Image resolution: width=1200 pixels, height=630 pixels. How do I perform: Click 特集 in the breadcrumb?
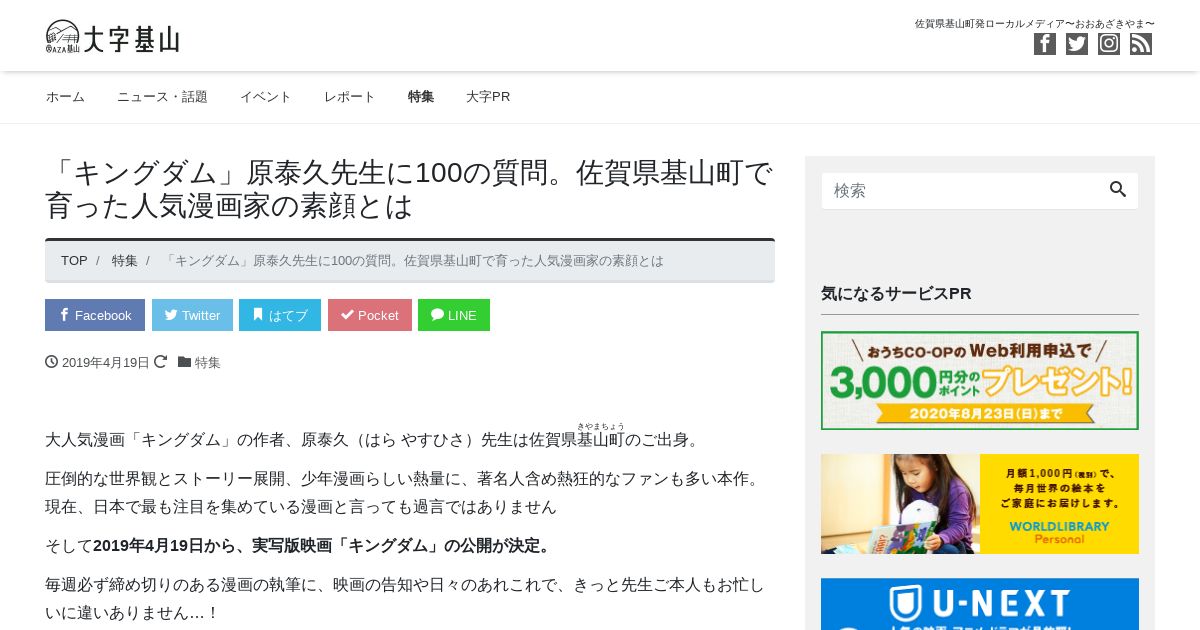(x=125, y=261)
